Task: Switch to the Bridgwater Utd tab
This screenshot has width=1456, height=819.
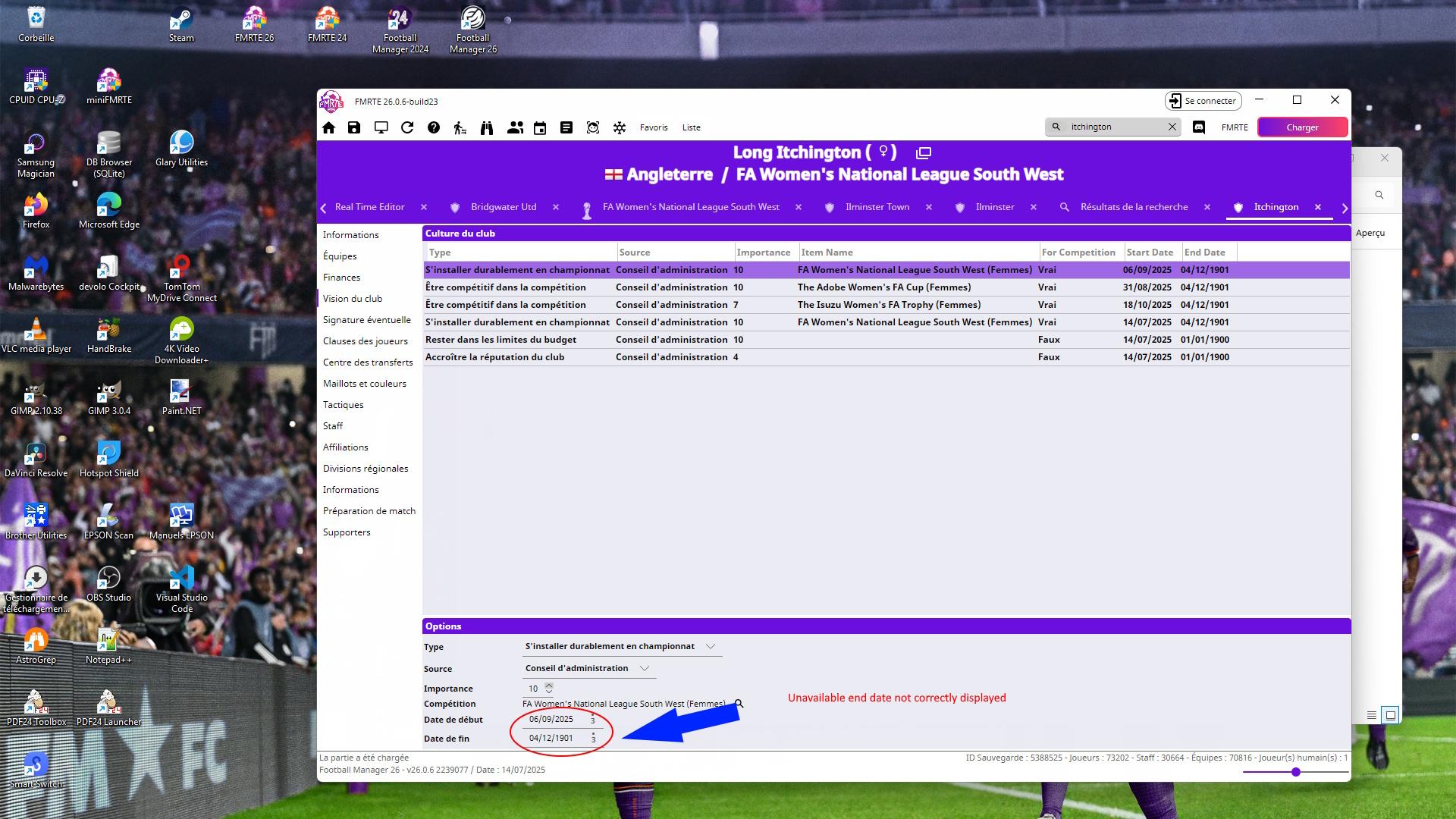Action: [x=503, y=207]
